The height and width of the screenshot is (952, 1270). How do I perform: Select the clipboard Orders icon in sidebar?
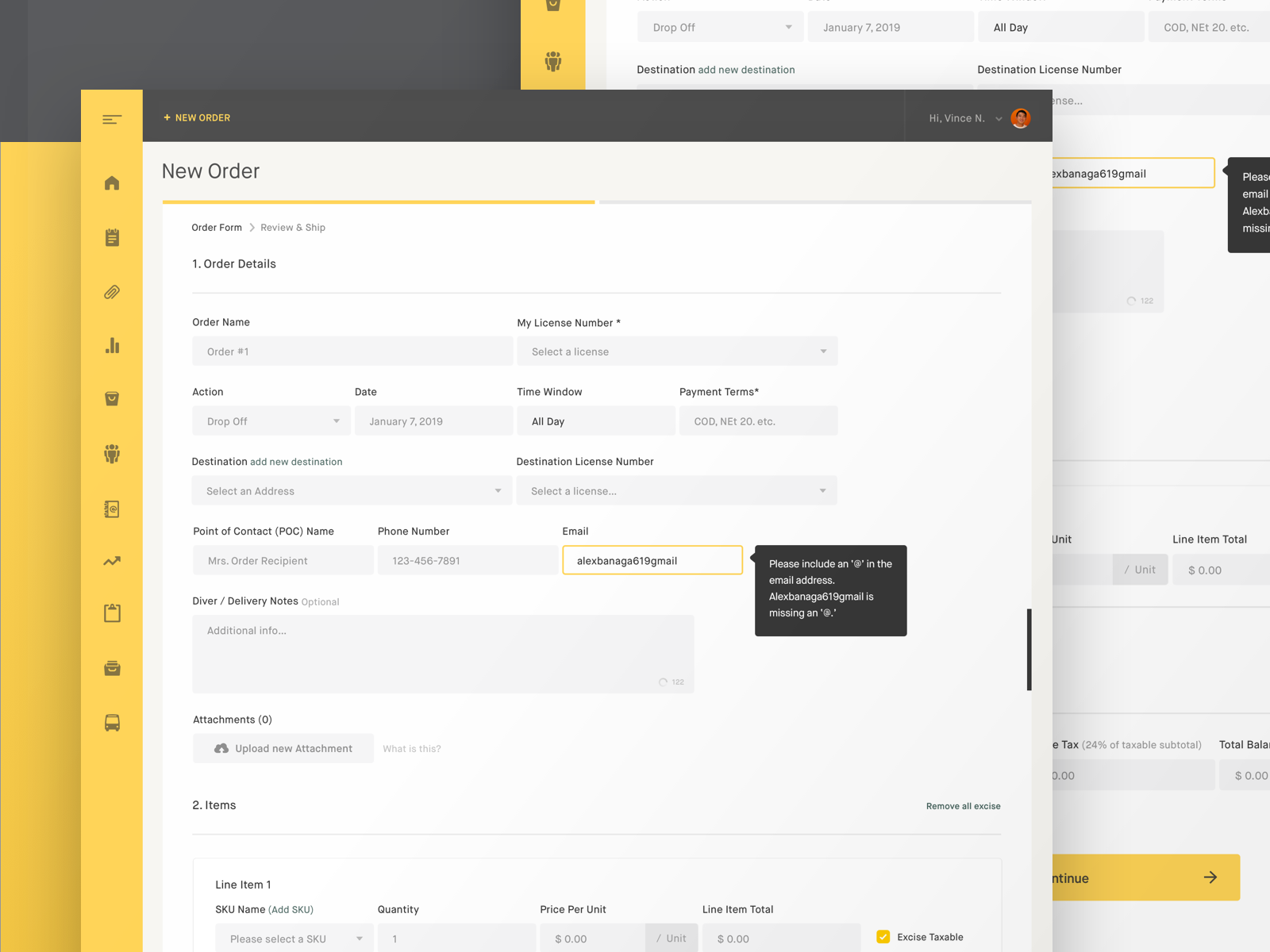[111, 237]
